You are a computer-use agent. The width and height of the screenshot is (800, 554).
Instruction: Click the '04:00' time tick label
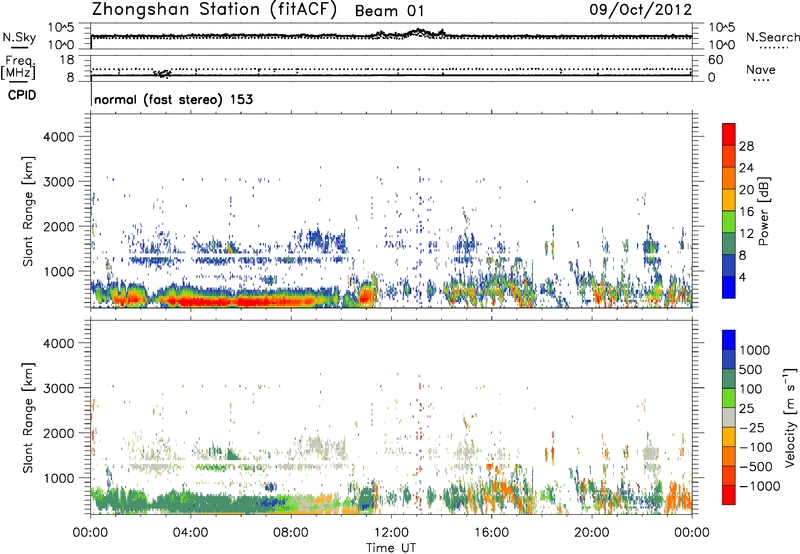190,533
